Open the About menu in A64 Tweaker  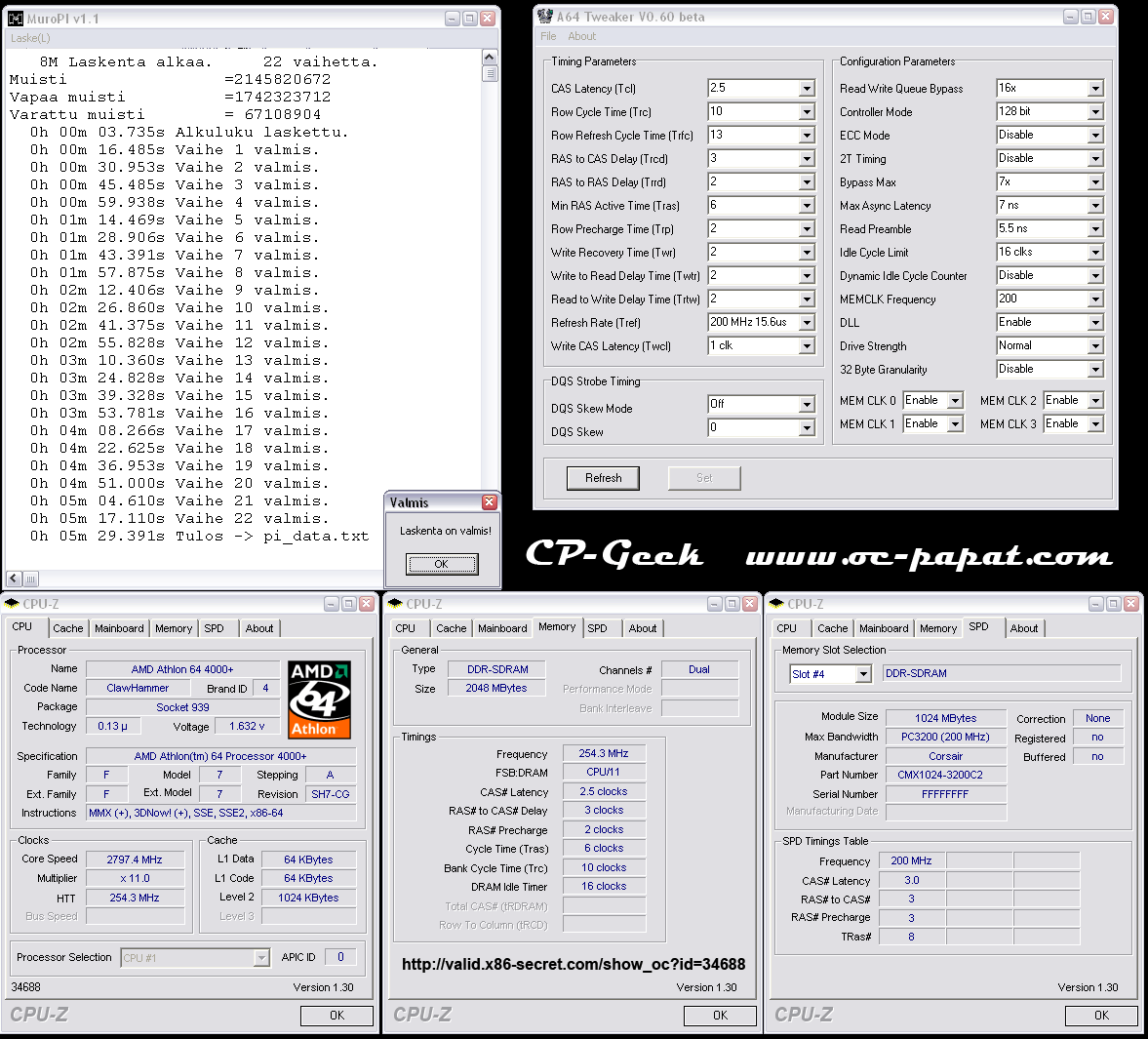pos(582,36)
